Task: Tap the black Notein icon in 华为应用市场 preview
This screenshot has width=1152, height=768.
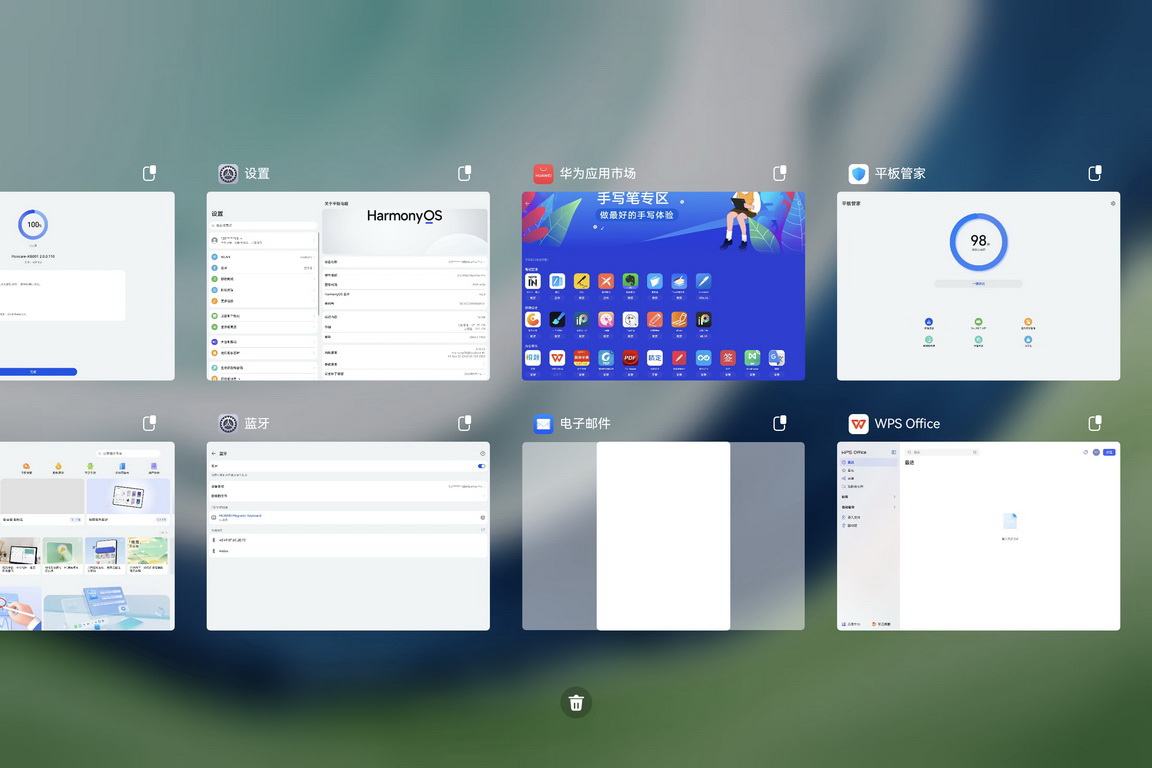Action: tap(533, 281)
